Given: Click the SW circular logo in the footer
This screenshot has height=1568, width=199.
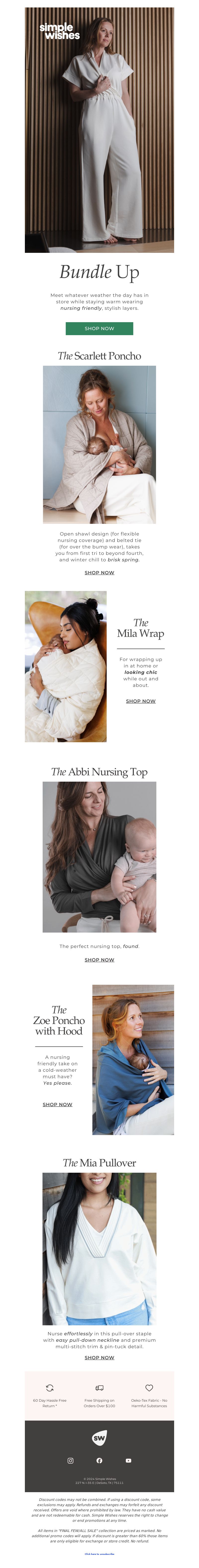Looking at the screenshot, I should click(99, 1438).
